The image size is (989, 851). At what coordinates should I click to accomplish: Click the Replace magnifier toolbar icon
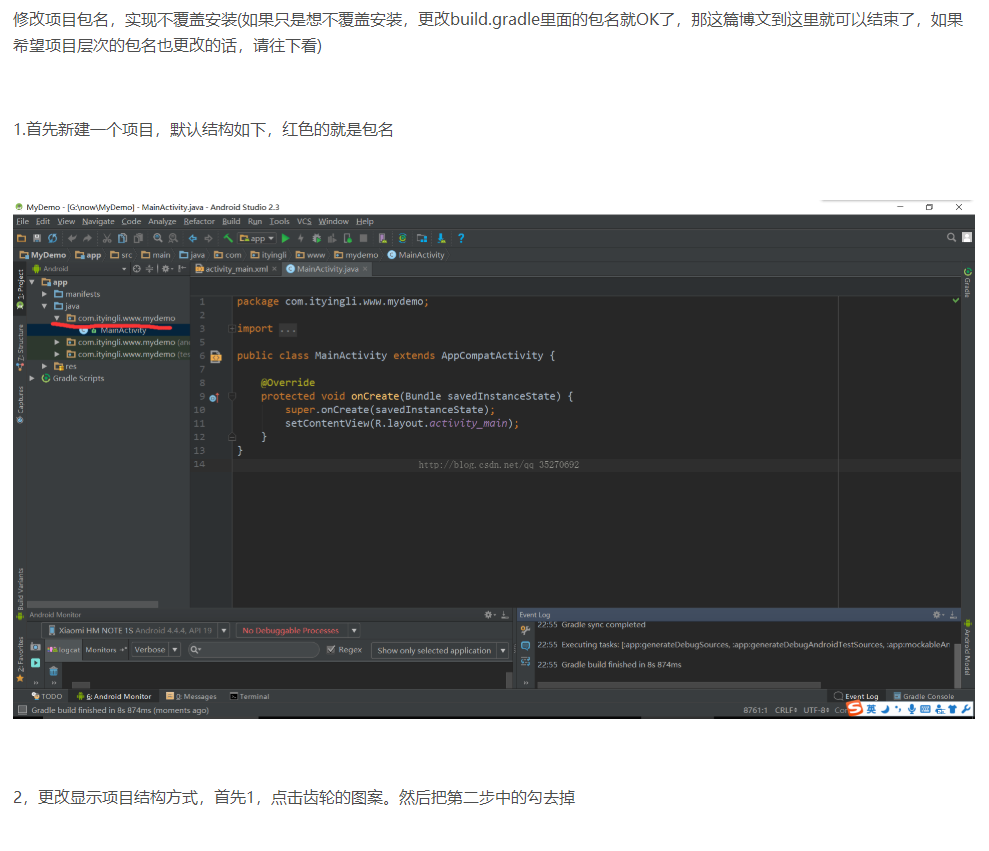click(x=173, y=238)
